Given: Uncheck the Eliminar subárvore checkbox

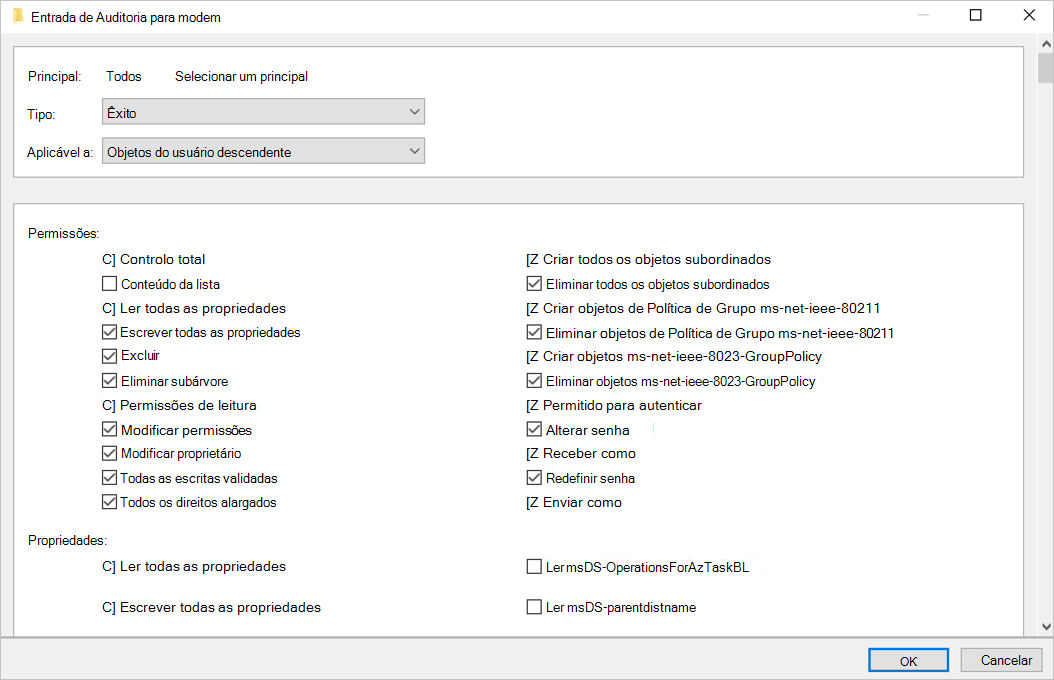Looking at the screenshot, I should [110, 381].
